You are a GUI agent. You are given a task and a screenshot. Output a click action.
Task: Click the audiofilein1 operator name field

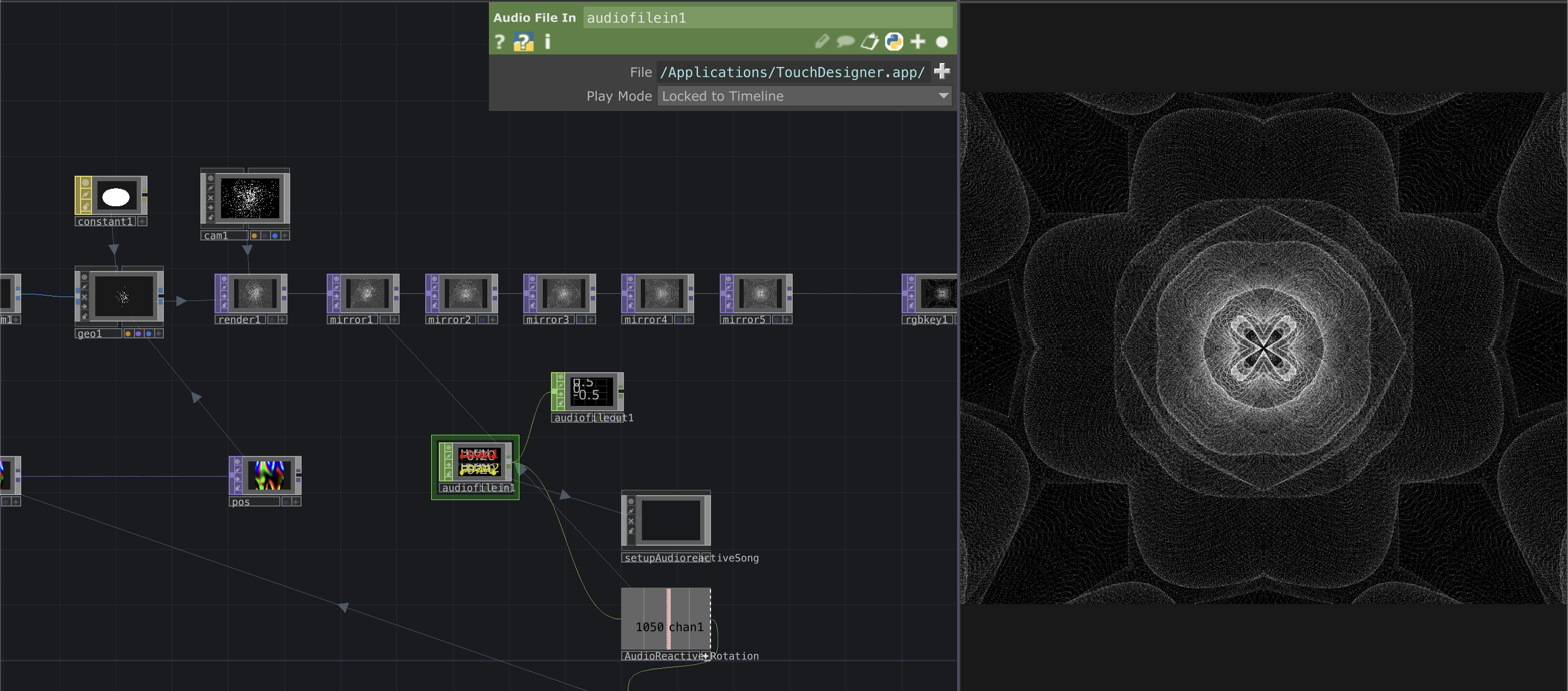point(767,17)
